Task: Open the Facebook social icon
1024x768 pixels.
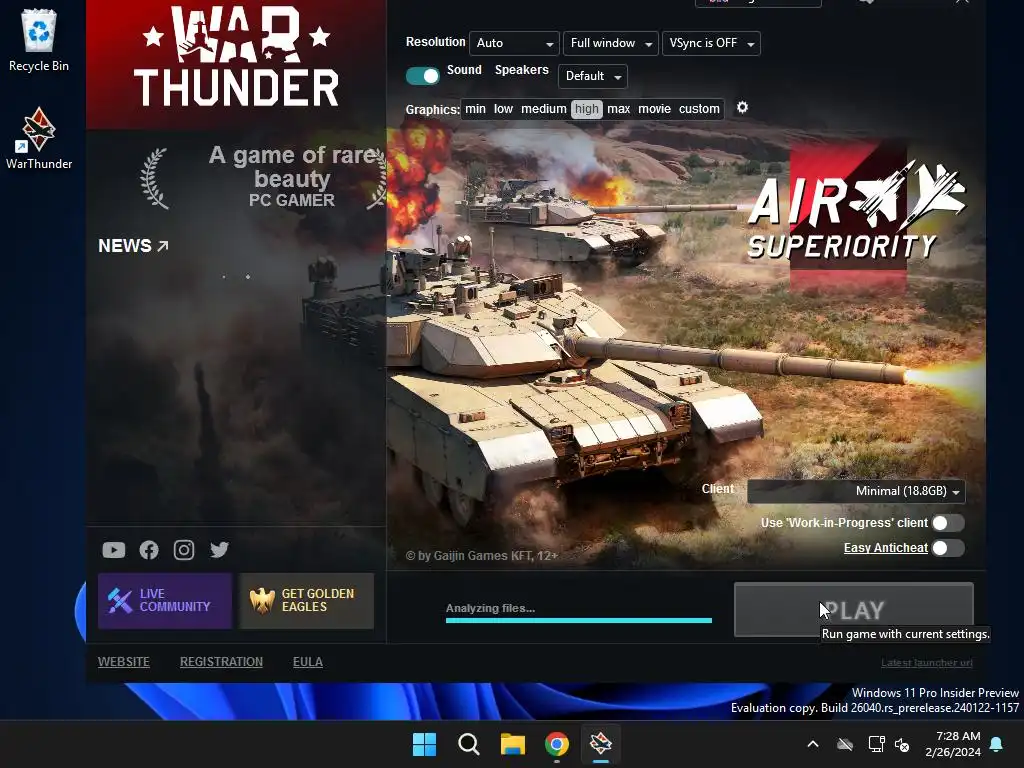Action: point(149,551)
